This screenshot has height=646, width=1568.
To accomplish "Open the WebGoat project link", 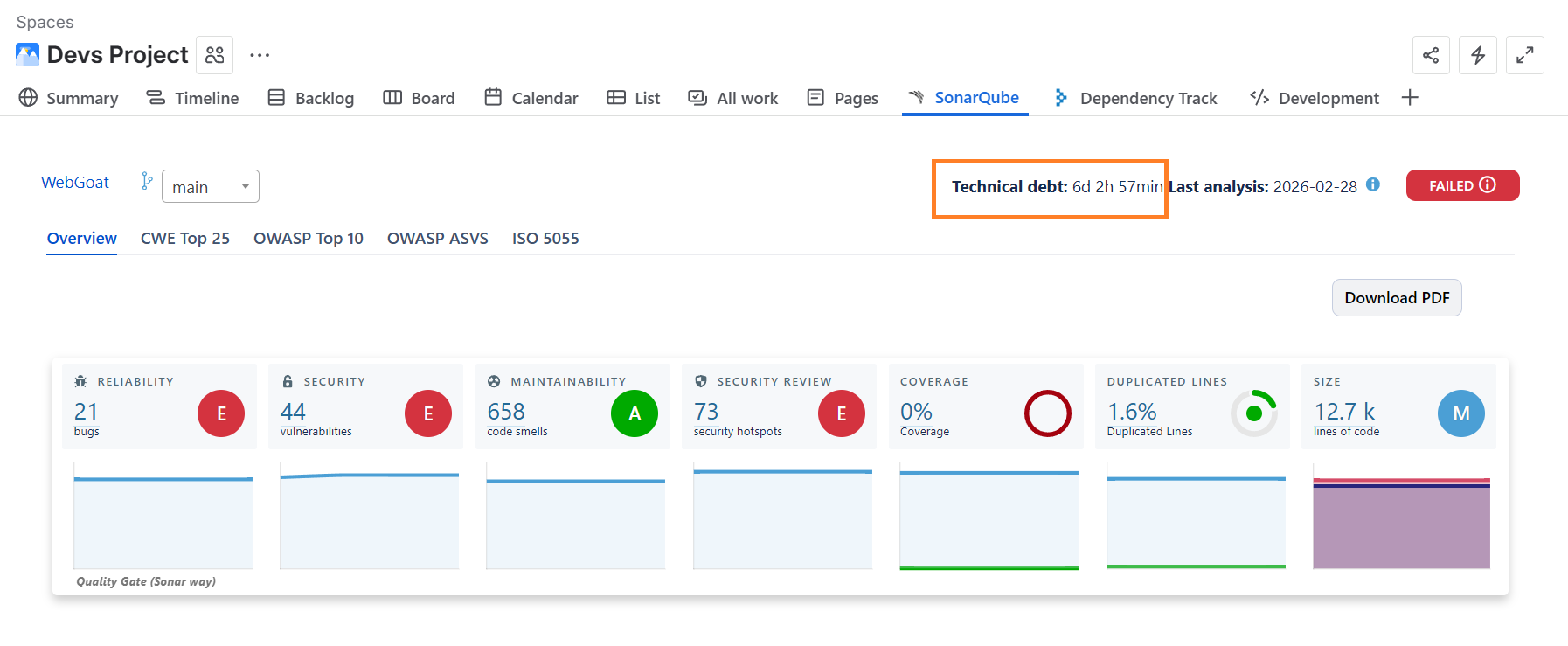I will pos(75,182).
